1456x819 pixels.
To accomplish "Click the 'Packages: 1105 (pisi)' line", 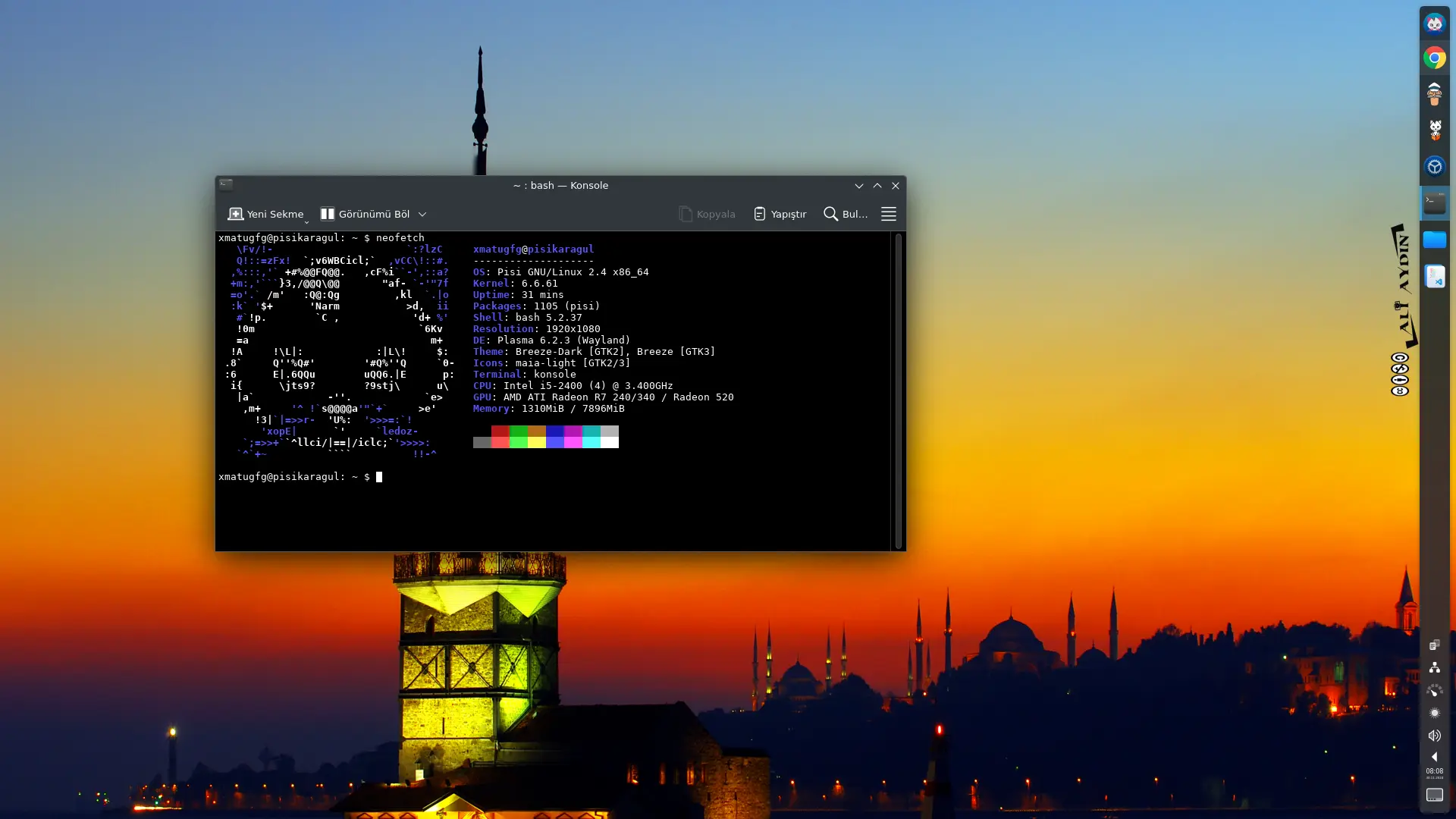I will [537, 306].
